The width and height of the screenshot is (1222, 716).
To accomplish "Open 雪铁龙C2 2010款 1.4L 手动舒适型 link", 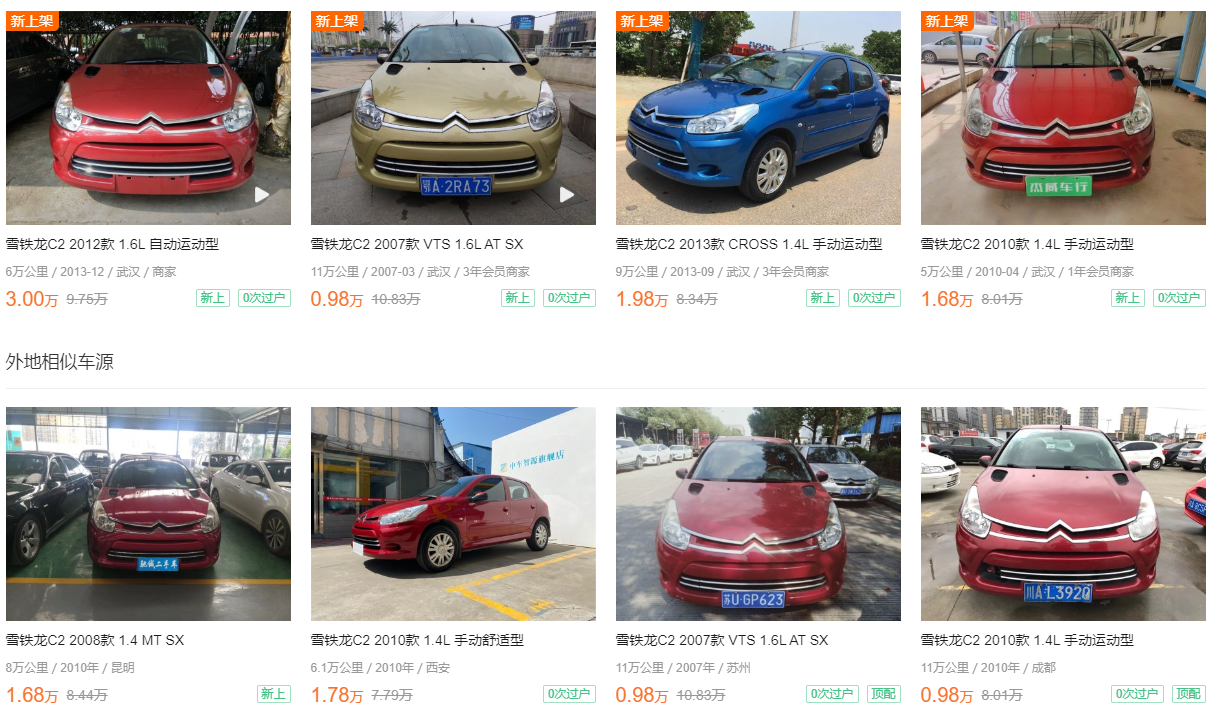I will click(417, 640).
